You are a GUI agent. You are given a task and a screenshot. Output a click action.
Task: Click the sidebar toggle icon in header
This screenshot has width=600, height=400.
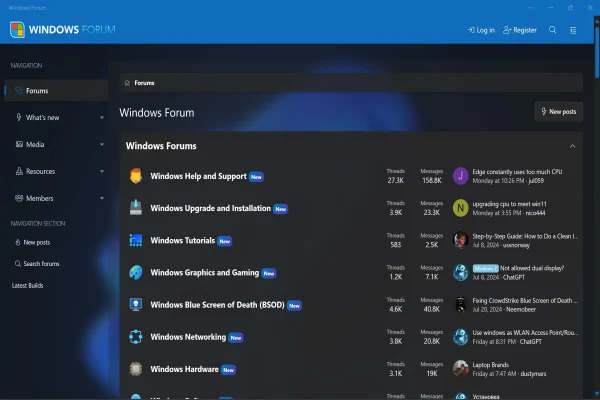point(574,30)
